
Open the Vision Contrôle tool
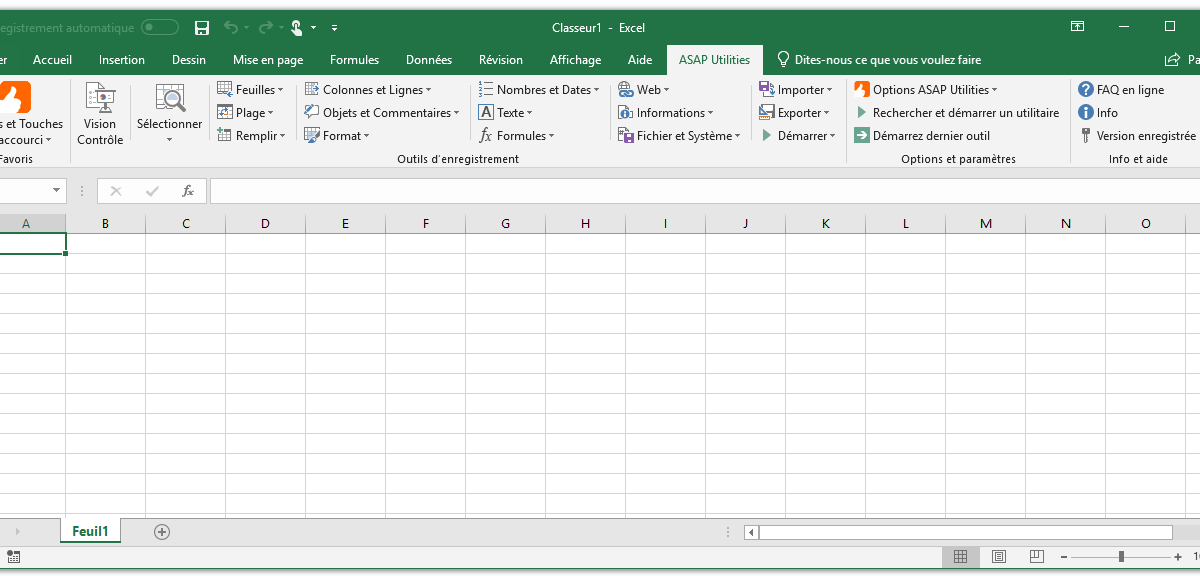(x=100, y=114)
